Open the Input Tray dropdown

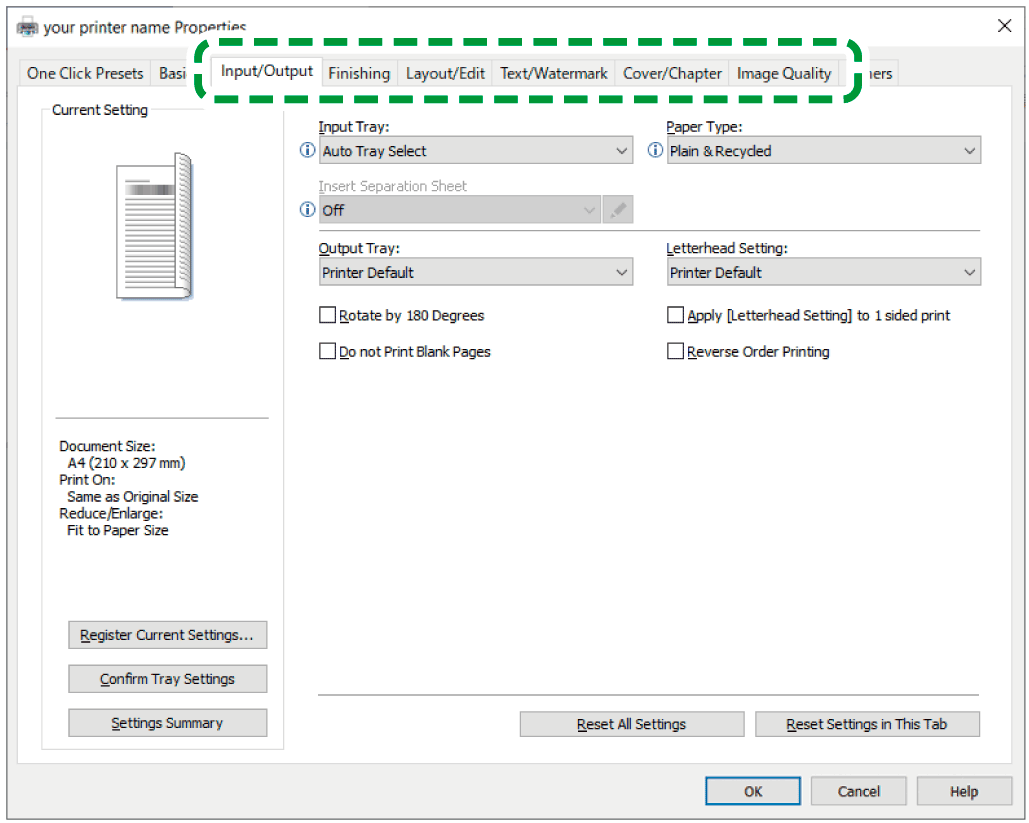[x=475, y=151]
